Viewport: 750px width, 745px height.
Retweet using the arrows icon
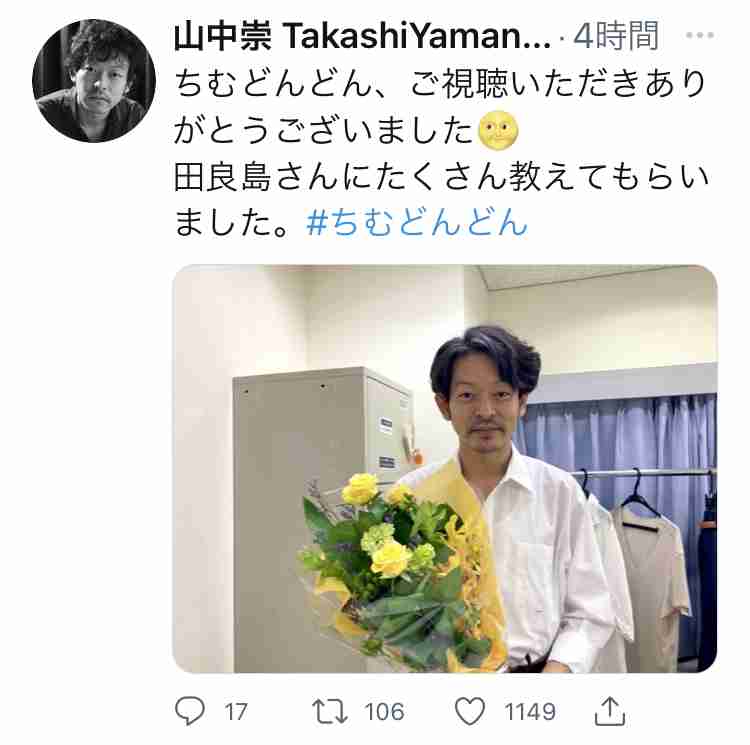[330, 711]
